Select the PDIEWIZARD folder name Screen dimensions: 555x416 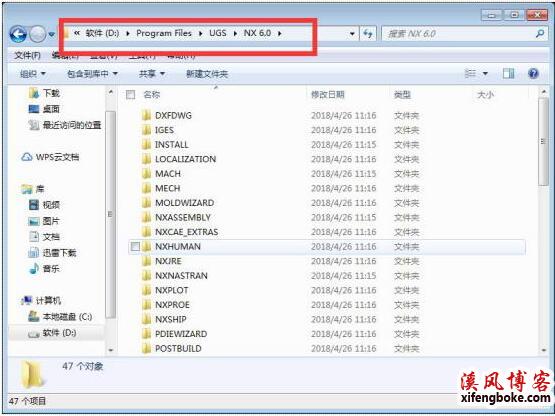[181, 334]
